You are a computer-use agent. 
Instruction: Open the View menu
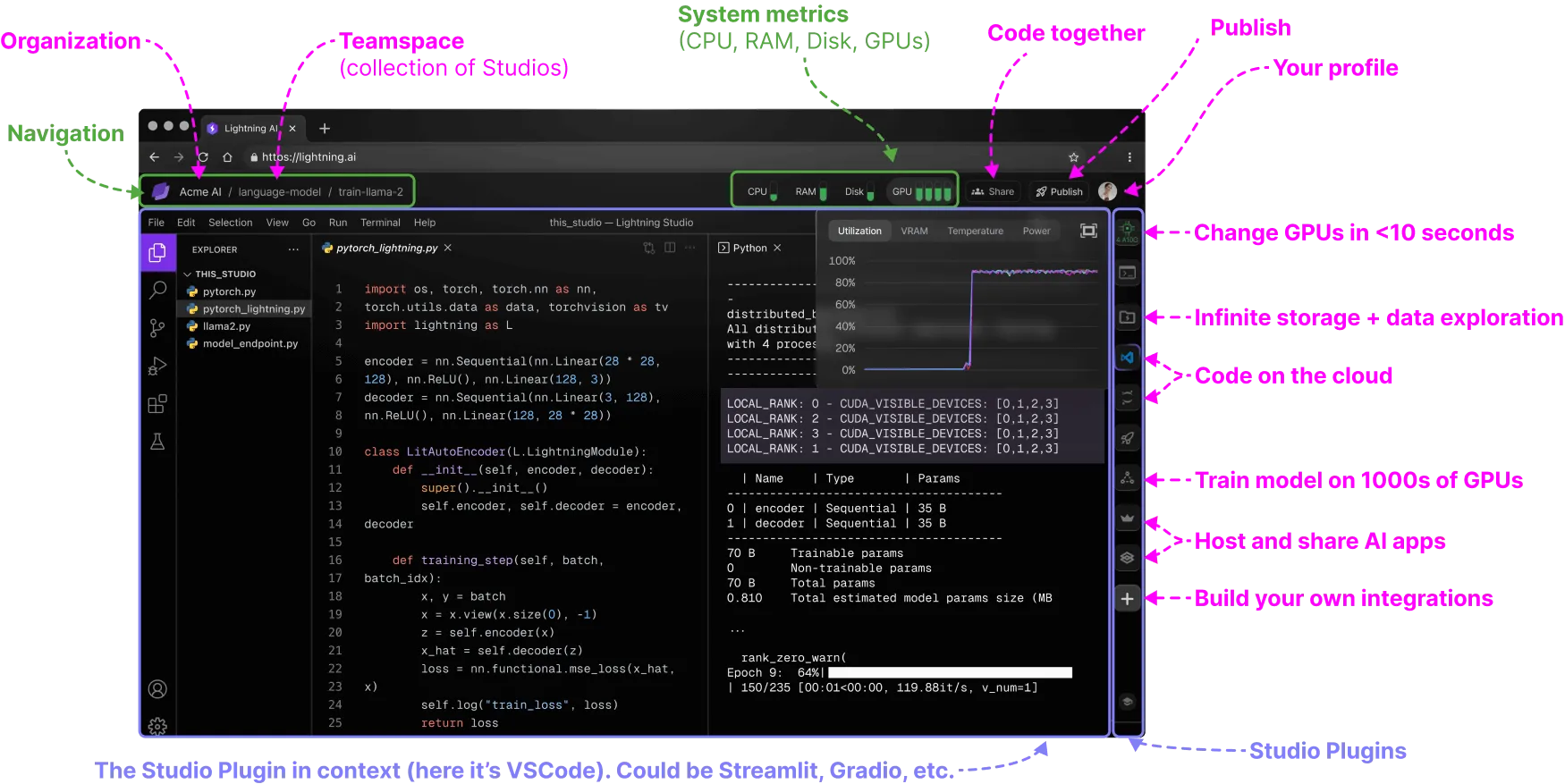click(x=277, y=223)
